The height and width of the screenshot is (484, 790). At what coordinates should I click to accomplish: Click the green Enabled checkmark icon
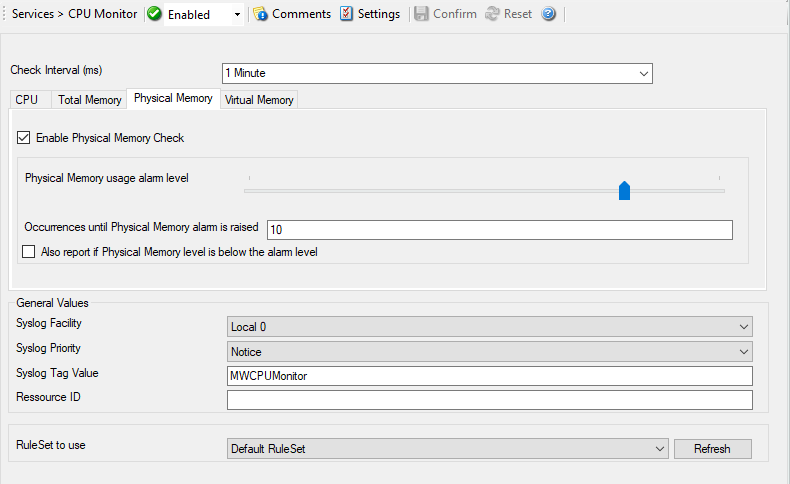point(155,14)
